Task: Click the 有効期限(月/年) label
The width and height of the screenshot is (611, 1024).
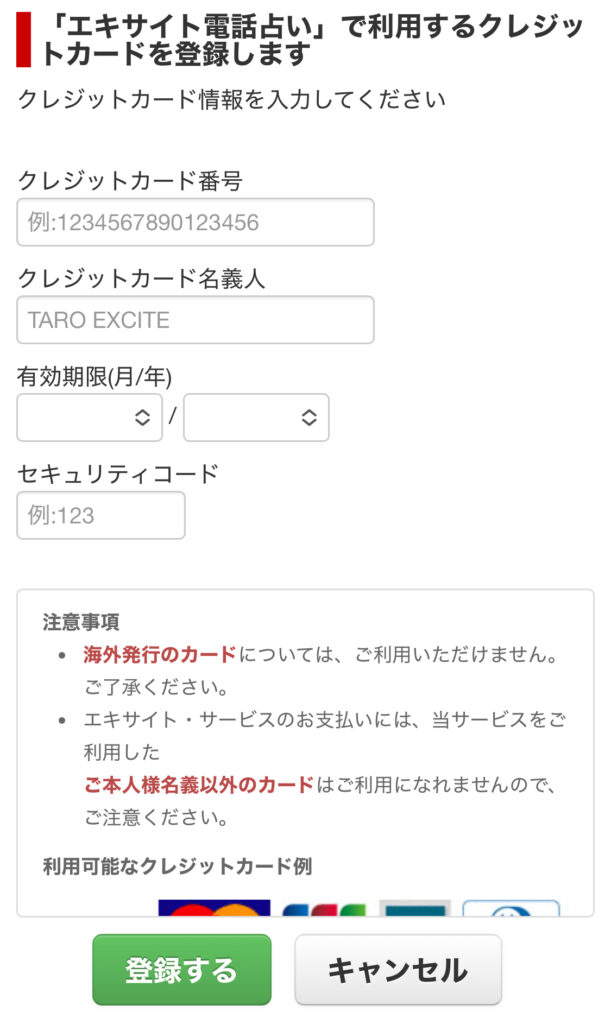Action: pyautogui.click(x=95, y=376)
